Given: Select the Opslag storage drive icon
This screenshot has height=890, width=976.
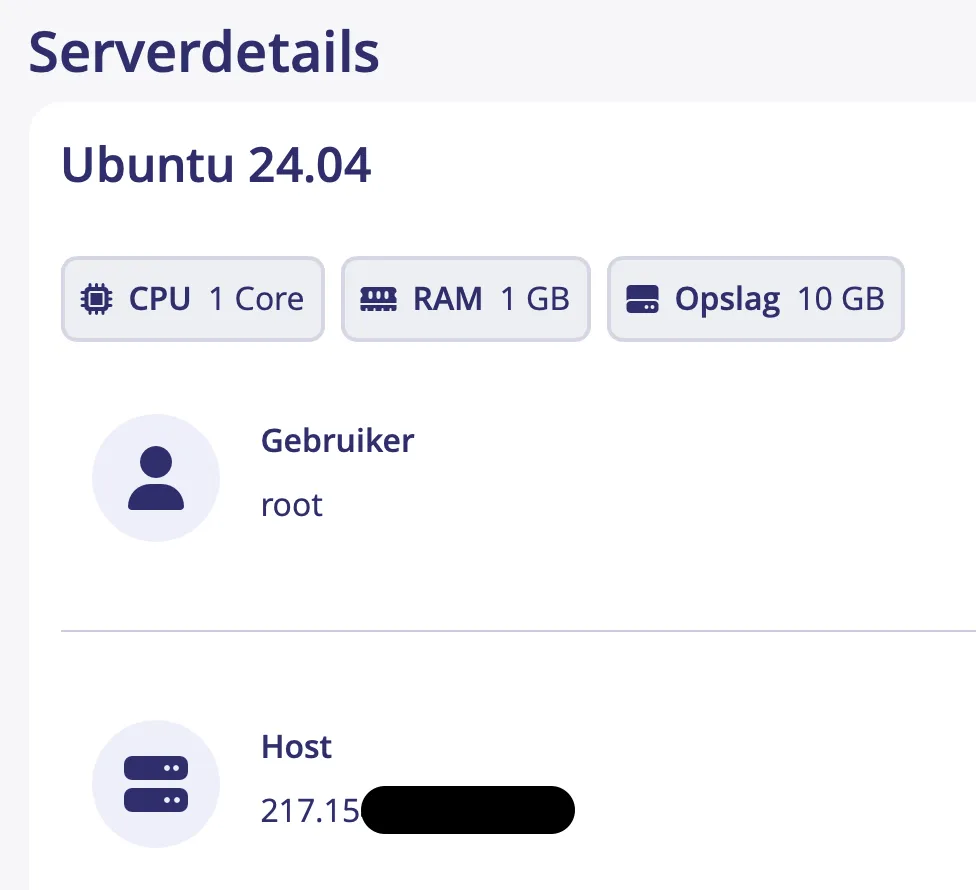Looking at the screenshot, I should point(645,297).
